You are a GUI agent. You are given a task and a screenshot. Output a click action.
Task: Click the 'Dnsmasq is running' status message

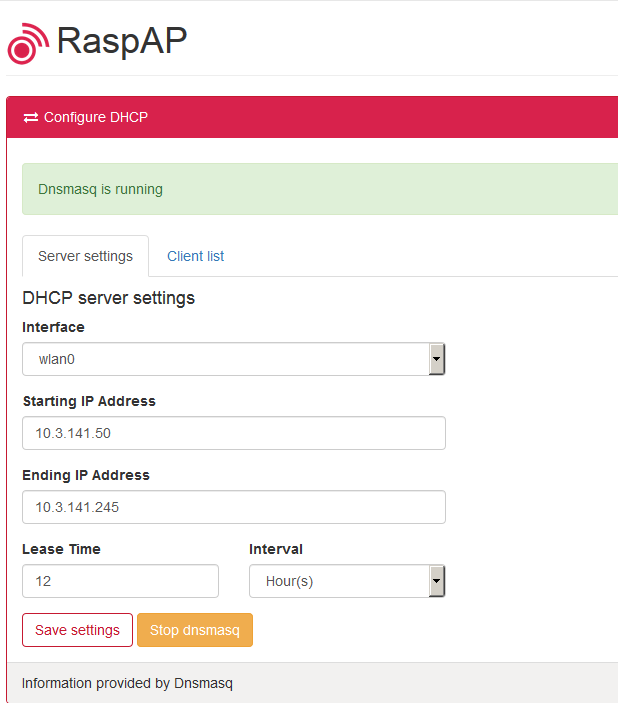[x=100, y=189]
